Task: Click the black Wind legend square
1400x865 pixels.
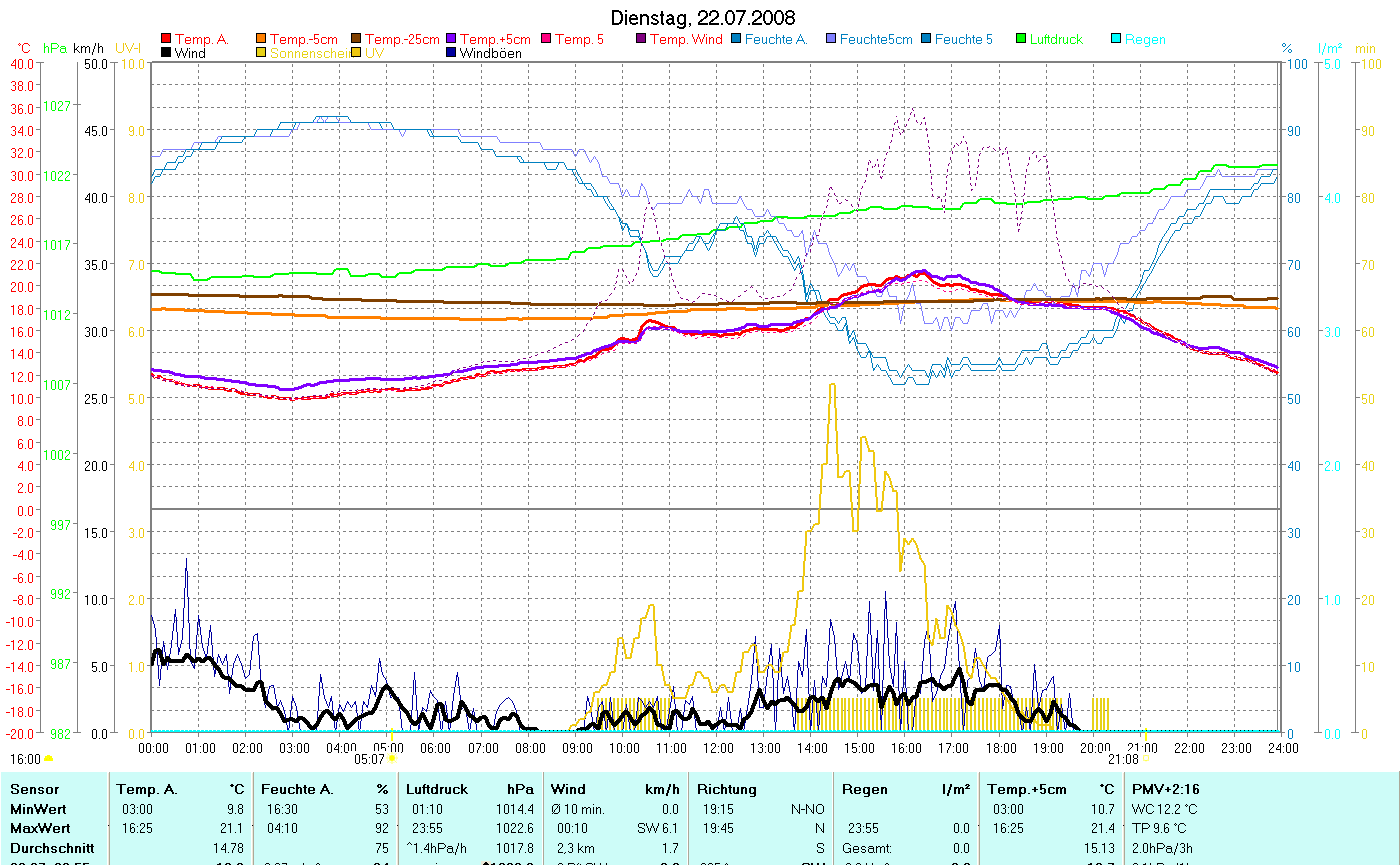Action: point(166,53)
